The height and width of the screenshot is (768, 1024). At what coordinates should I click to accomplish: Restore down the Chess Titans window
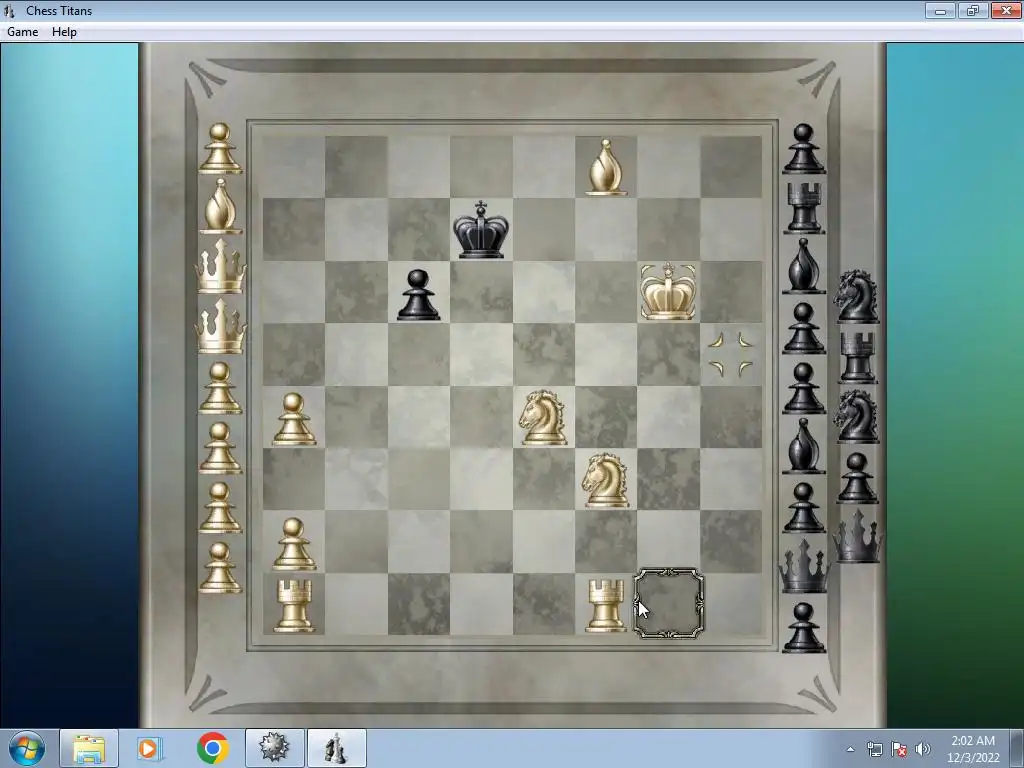tap(973, 10)
